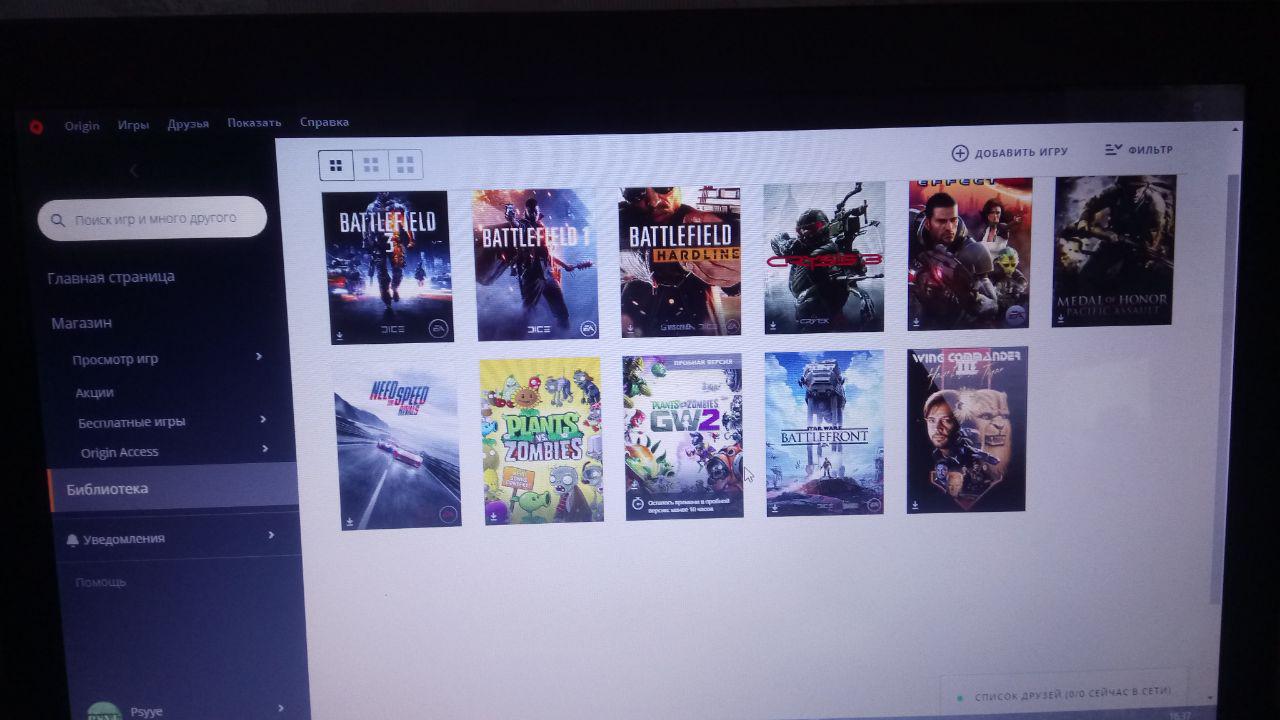This screenshot has width=1280, height=720.
Task: Open the Фильтр filter panel
Action: pos(1140,150)
